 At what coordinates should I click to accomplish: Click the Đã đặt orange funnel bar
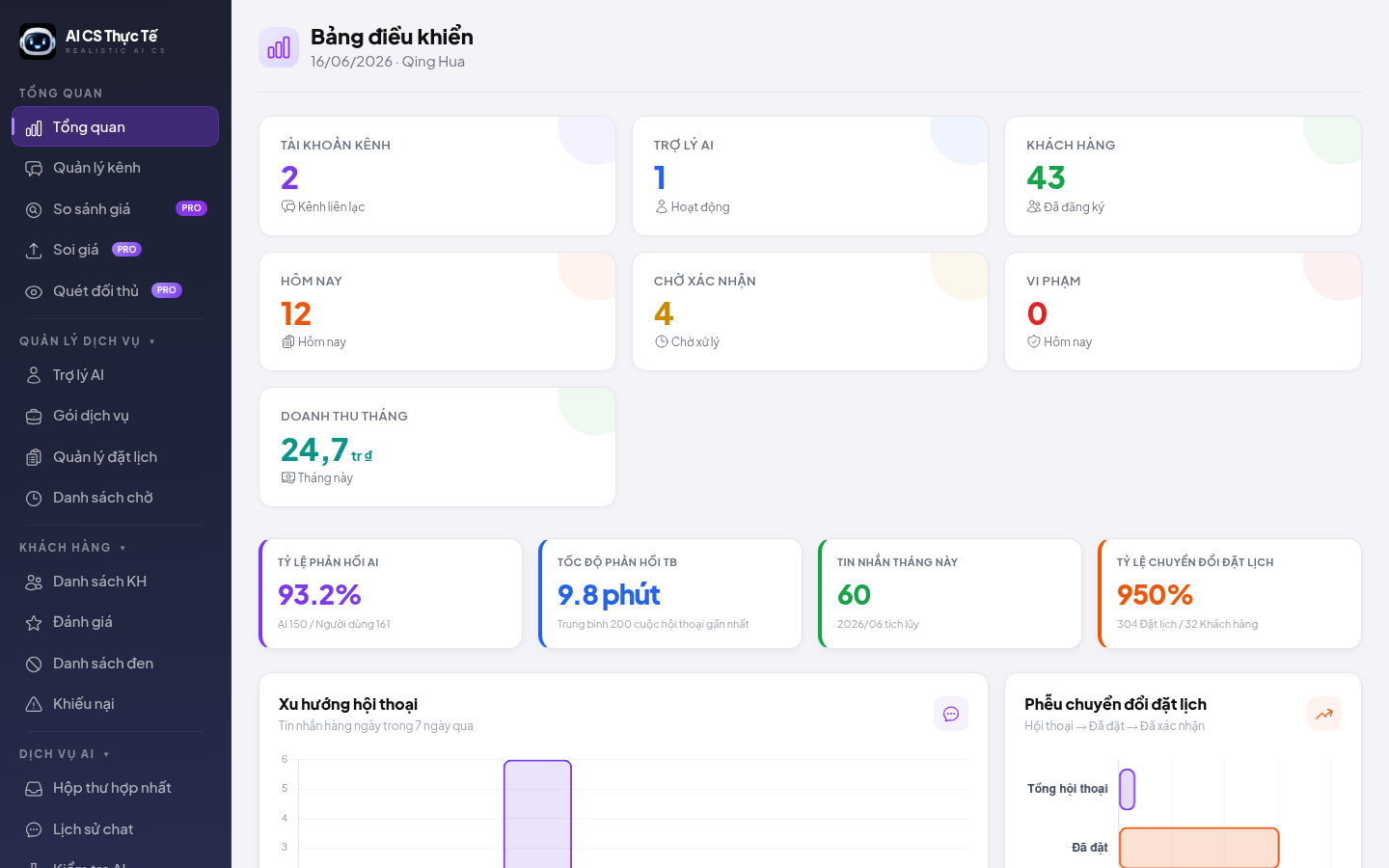coord(1199,848)
